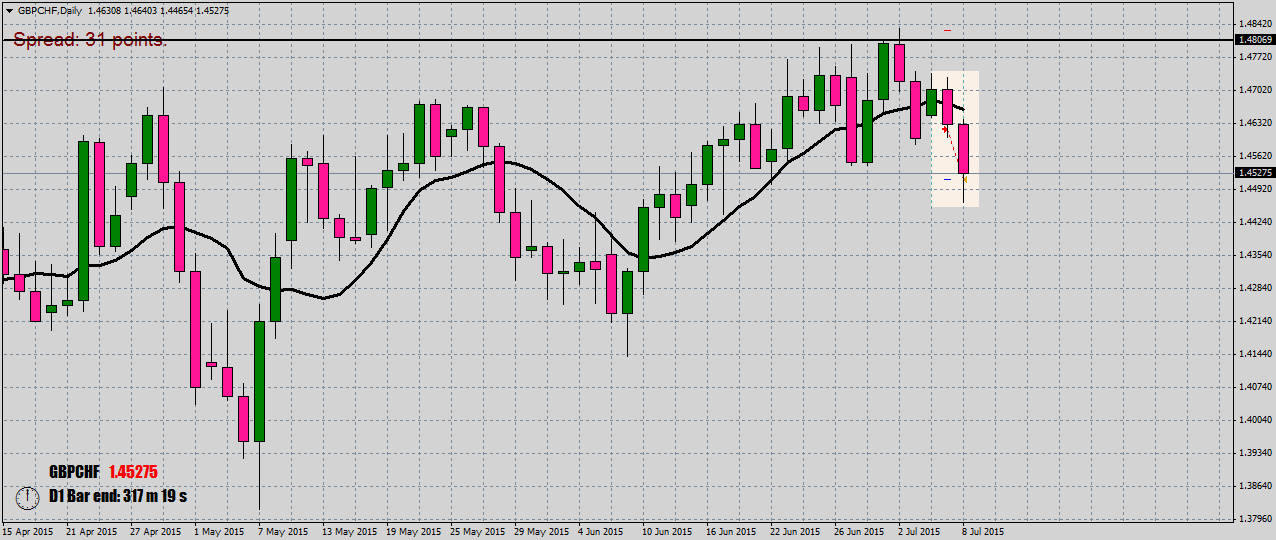Click the GBPCHF,Daily chart title
This screenshot has height=540, width=1276.
click(50, 9)
